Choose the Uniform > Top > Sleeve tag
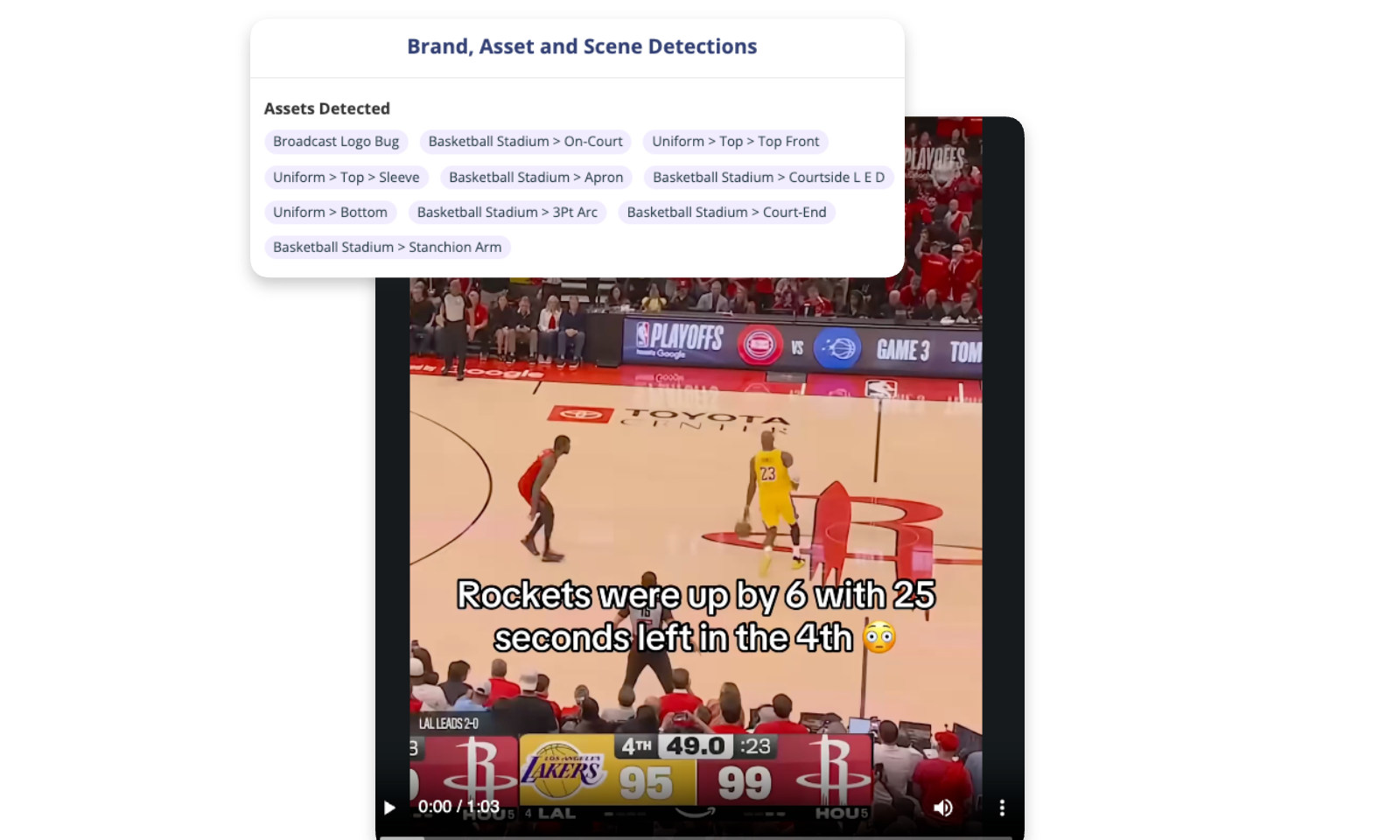Image resolution: width=1400 pixels, height=840 pixels. pyautogui.click(x=346, y=178)
